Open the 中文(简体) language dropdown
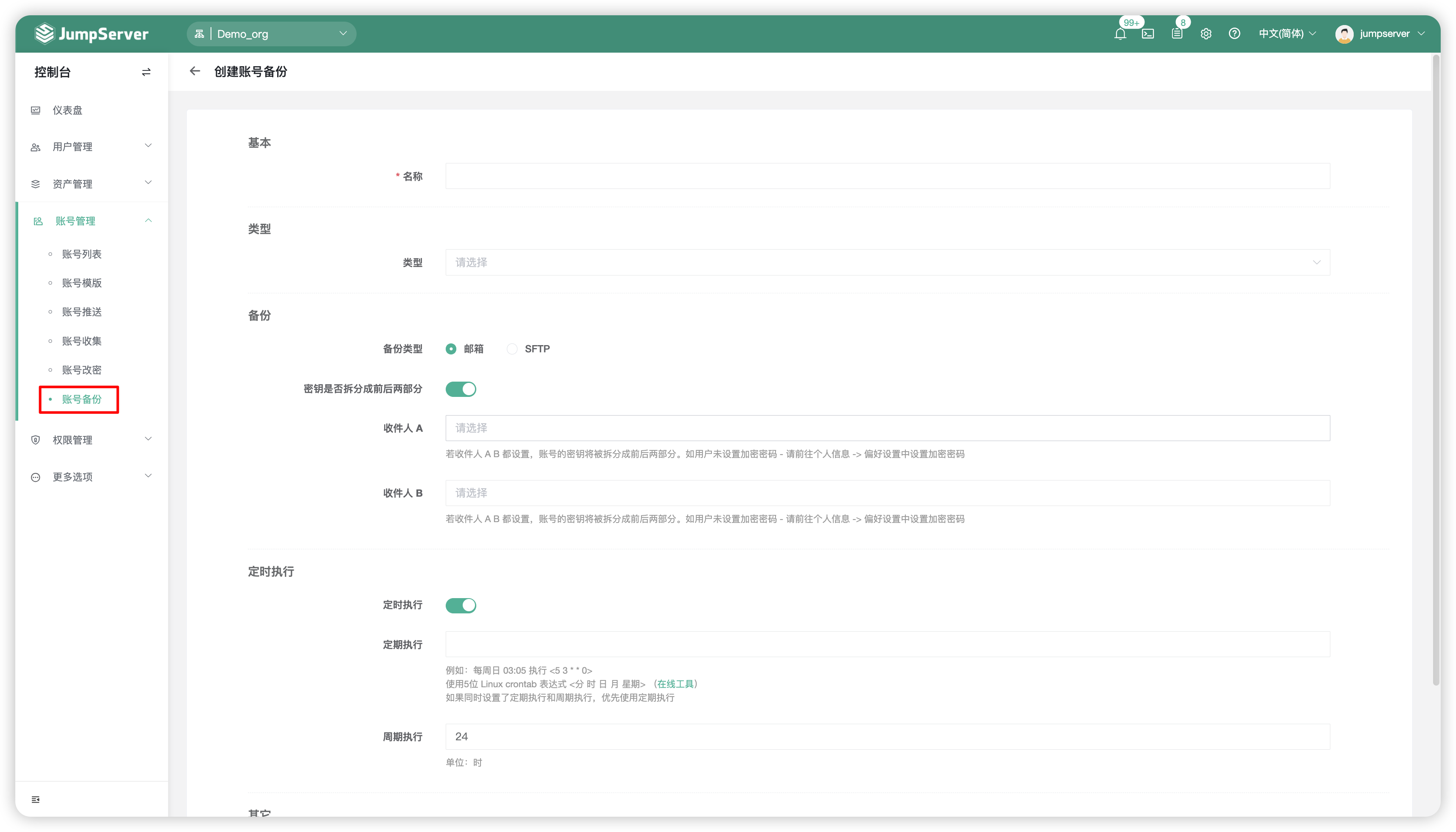The width and height of the screenshot is (1456, 832). (1287, 34)
